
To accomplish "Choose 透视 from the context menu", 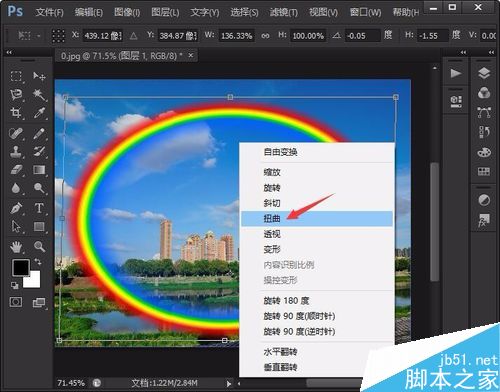I will 317,234.
